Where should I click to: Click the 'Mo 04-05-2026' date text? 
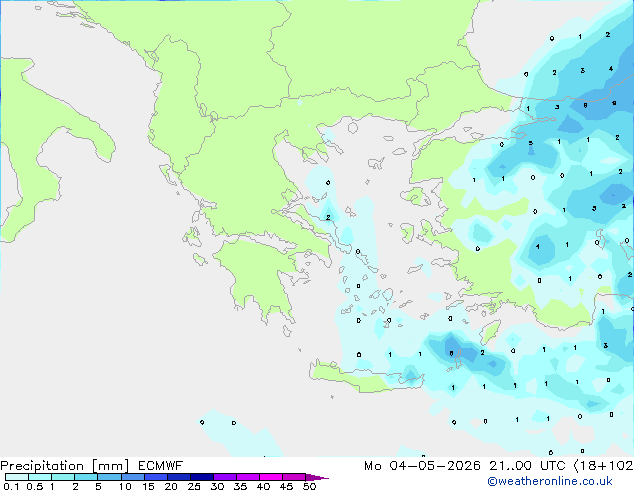point(423,466)
